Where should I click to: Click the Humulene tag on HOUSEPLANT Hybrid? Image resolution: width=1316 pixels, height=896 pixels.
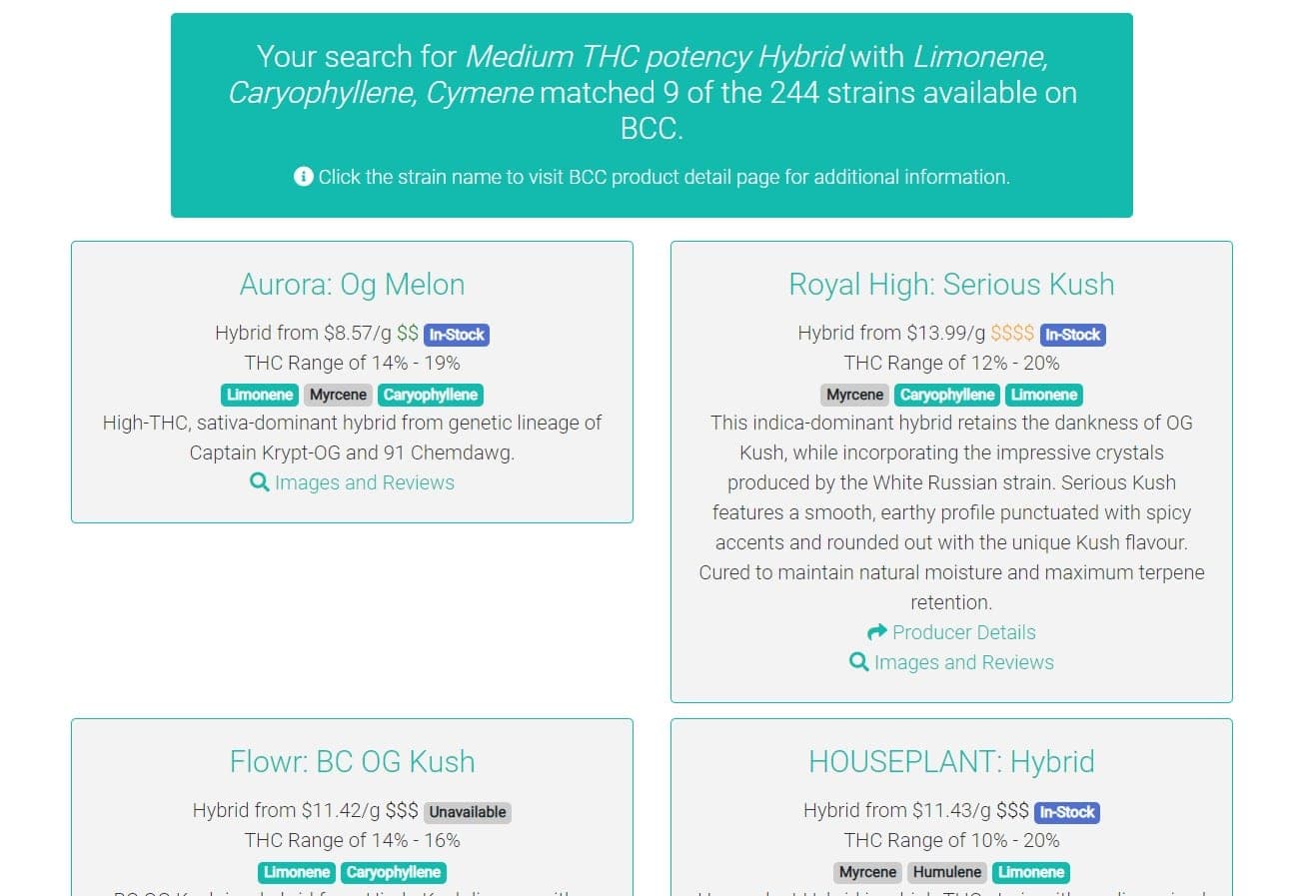point(947,872)
